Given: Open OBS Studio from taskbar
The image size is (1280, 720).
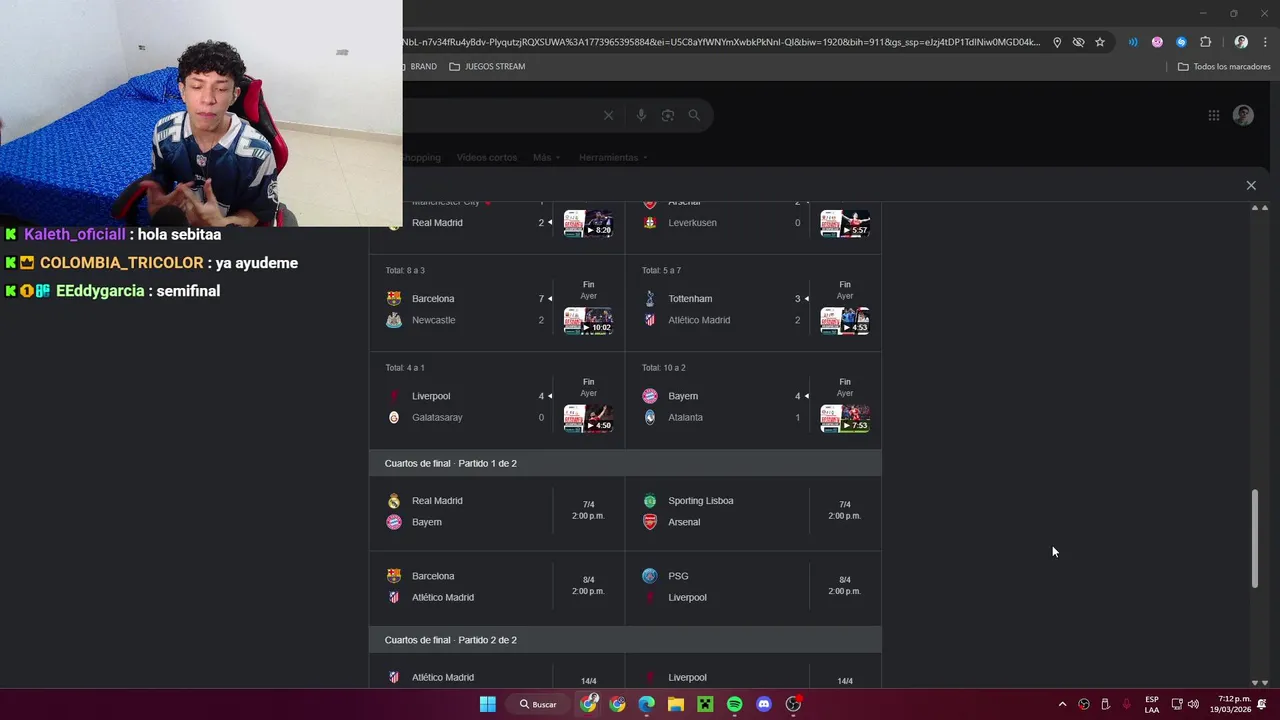Looking at the screenshot, I should (793, 704).
